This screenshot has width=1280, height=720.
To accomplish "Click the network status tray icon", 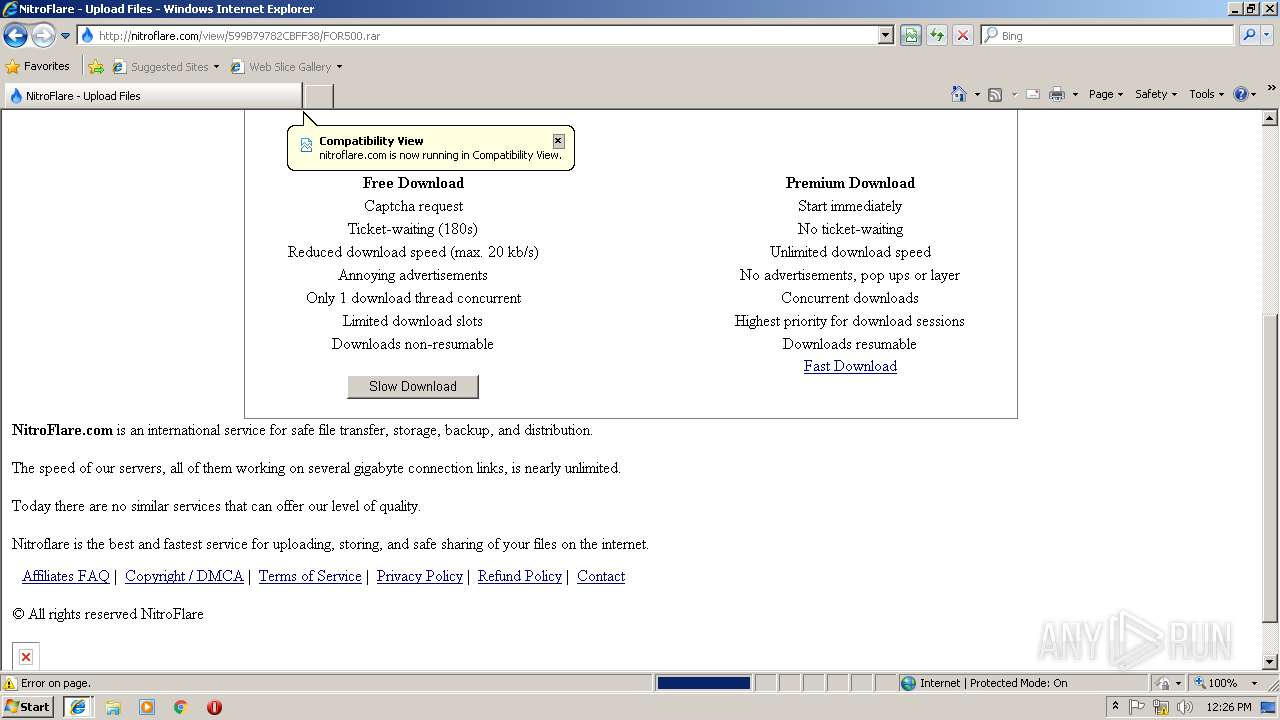I will pyautogui.click(x=1161, y=707).
